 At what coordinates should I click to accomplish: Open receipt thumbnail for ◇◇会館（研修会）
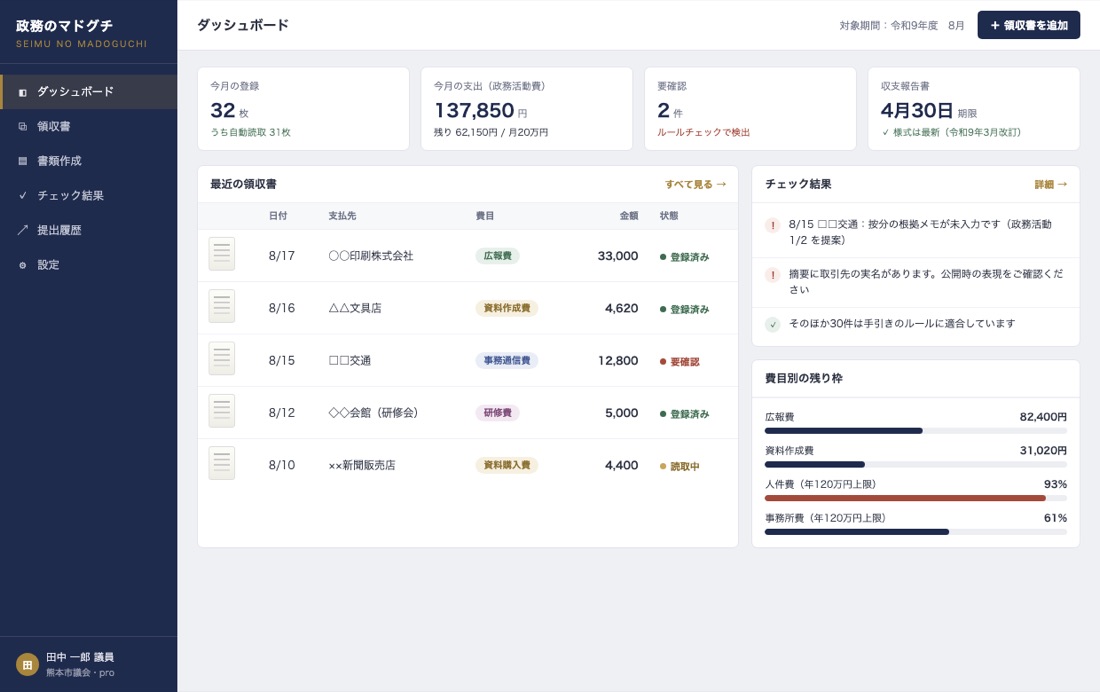pyautogui.click(x=222, y=411)
